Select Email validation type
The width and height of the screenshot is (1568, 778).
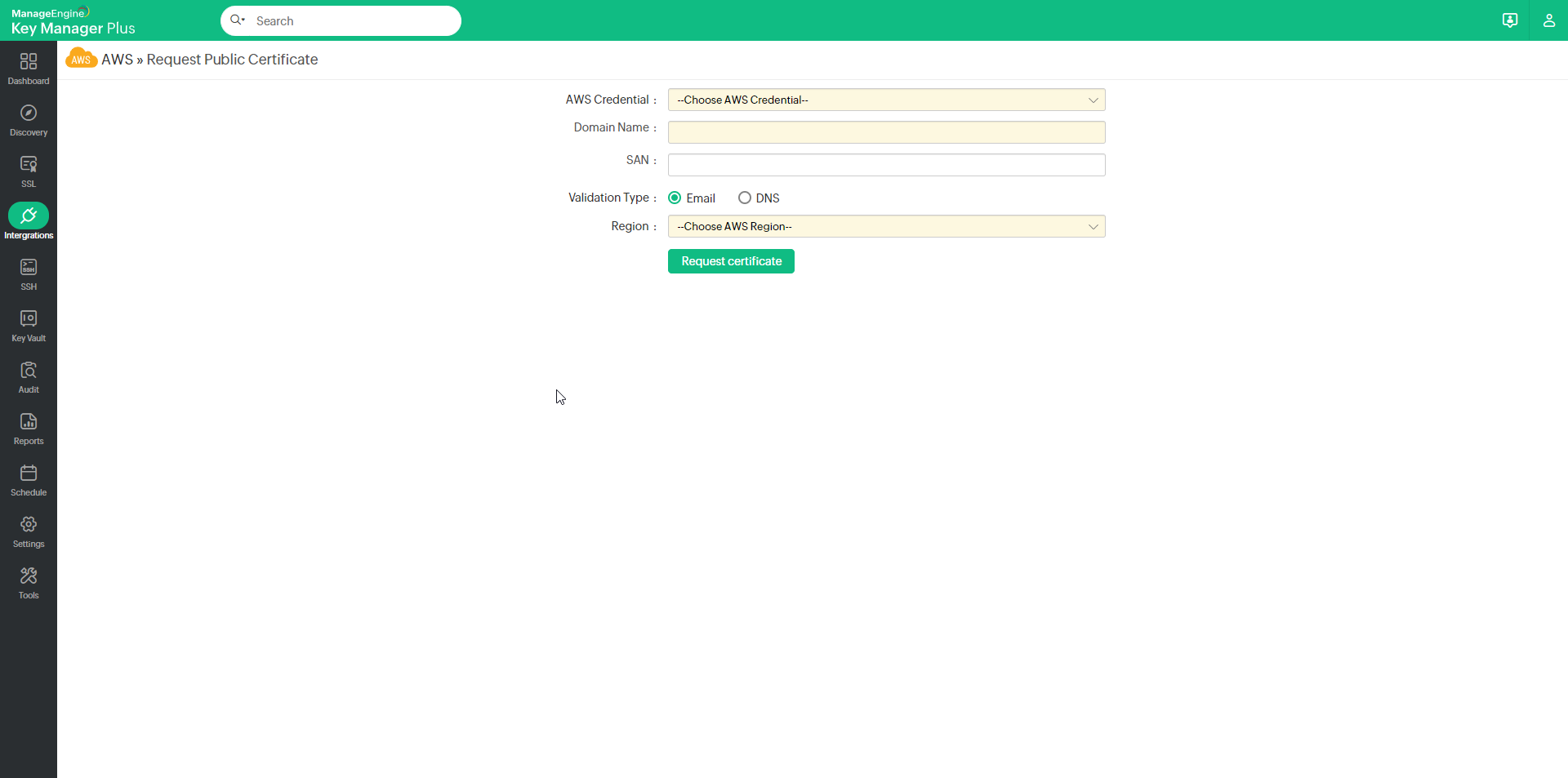point(675,198)
